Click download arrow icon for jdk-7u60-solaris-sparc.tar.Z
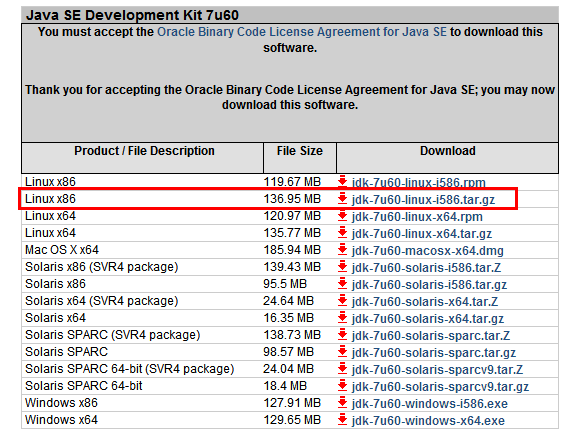Image resolution: width=575 pixels, height=443 pixels. [x=343, y=334]
